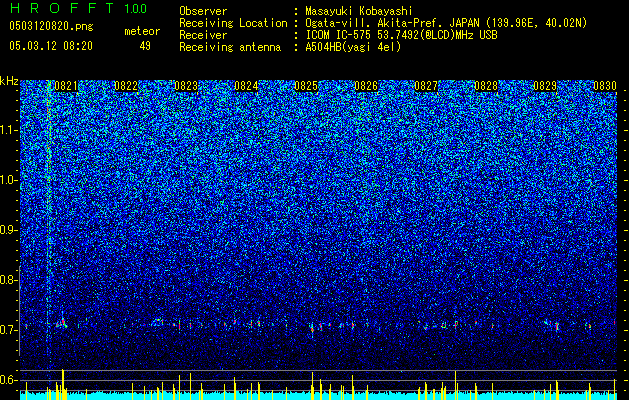Click the 0826 time marker
This screenshot has height=400, width=629.
366,86
